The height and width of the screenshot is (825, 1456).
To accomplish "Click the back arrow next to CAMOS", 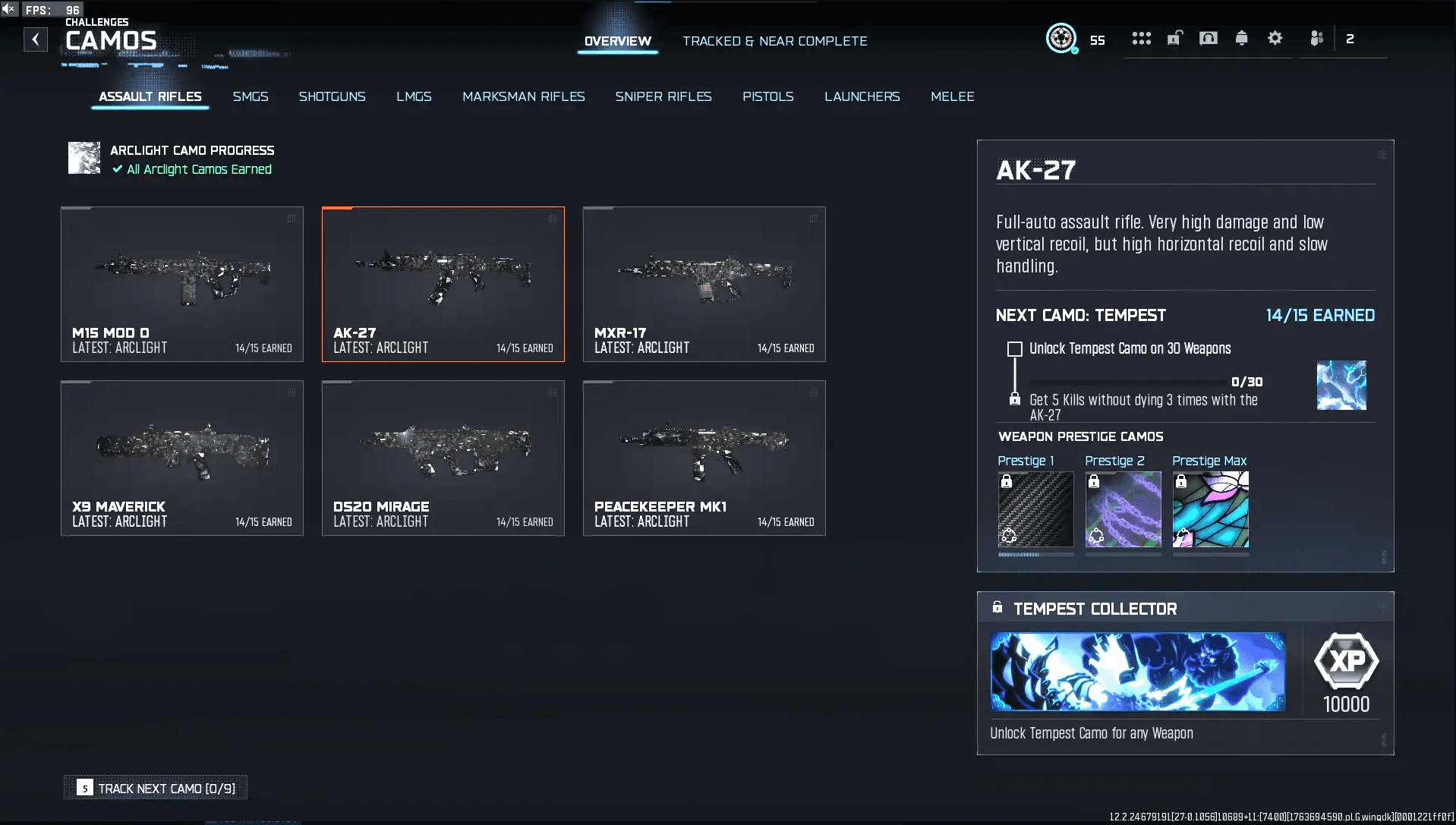I will point(36,39).
